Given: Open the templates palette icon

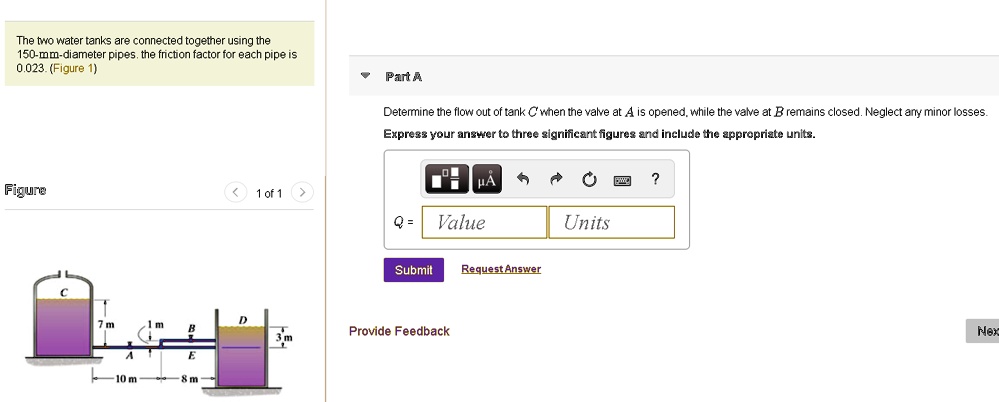Looking at the screenshot, I should (447, 180).
